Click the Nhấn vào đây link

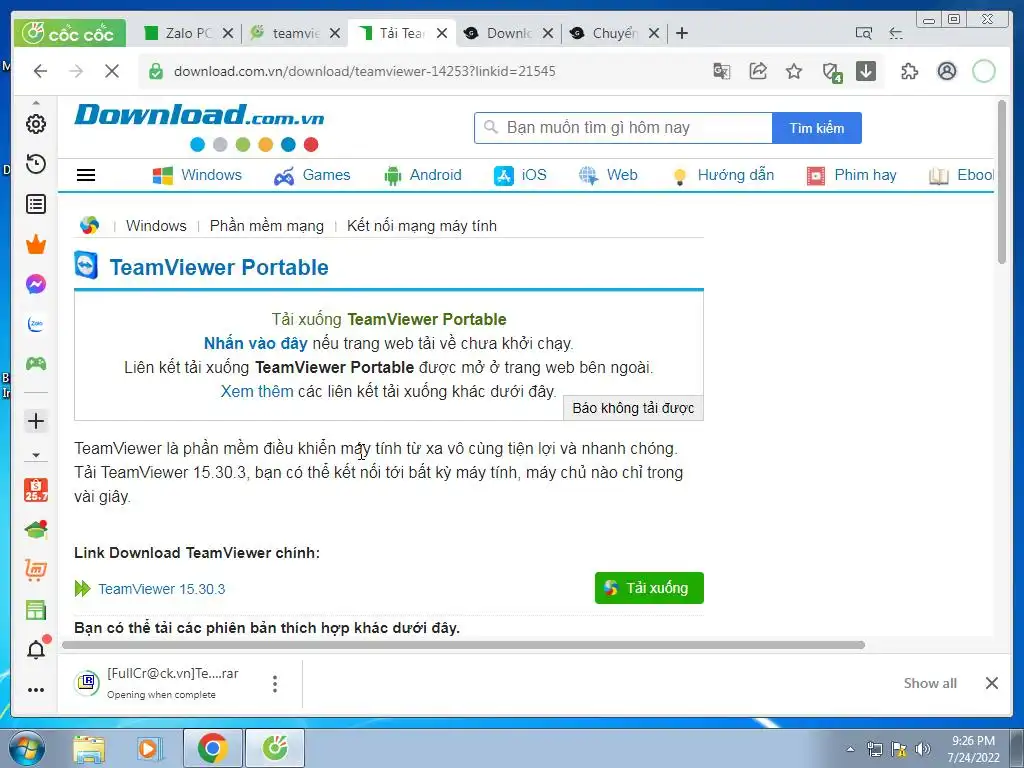[255, 344]
